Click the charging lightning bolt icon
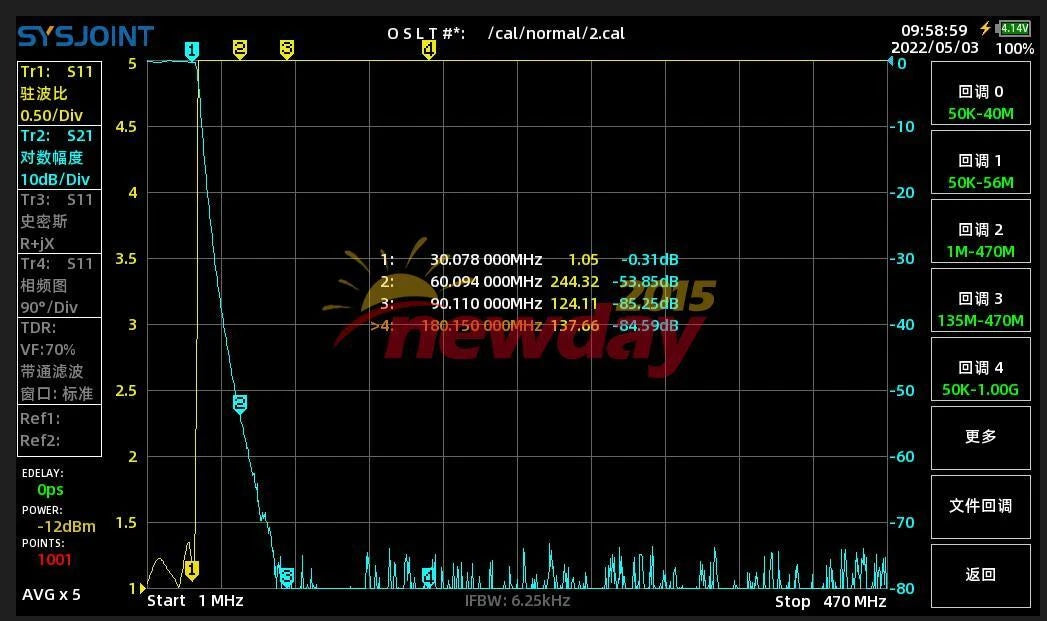The image size is (1047, 621). click(x=985, y=28)
